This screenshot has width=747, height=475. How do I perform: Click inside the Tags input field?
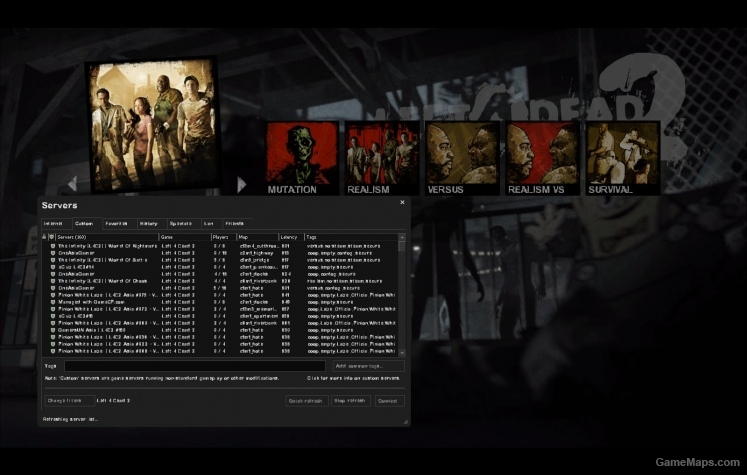click(195, 366)
